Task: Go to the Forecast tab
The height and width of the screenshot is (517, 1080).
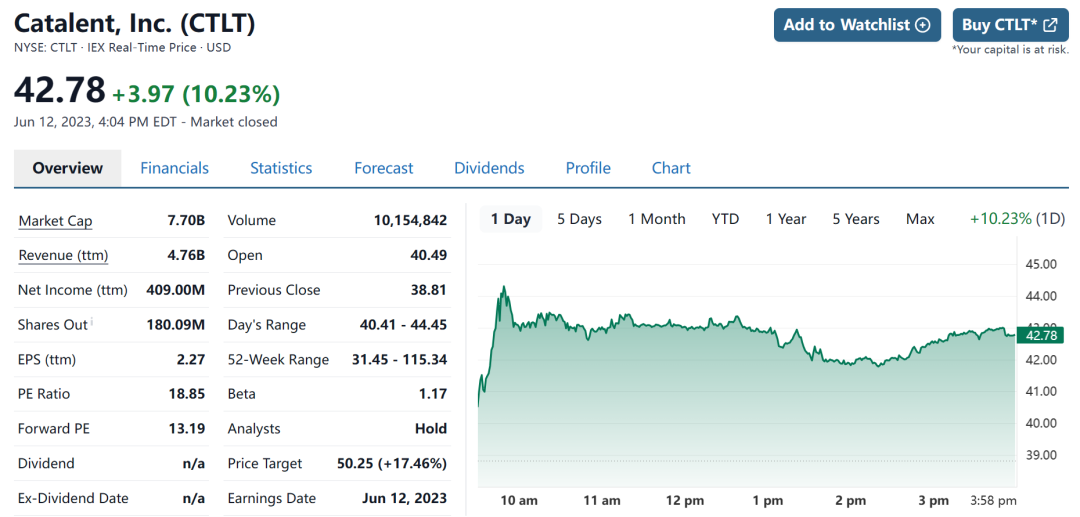Action: (x=383, y=168)
